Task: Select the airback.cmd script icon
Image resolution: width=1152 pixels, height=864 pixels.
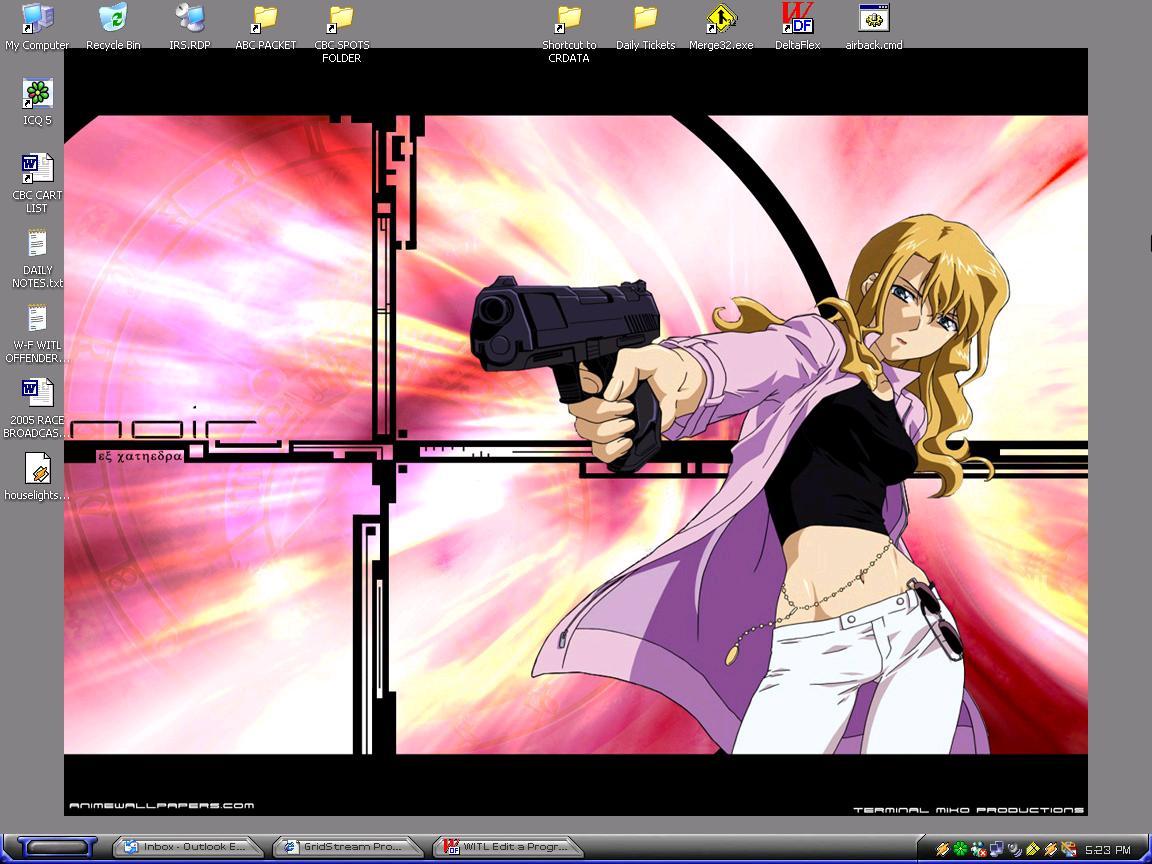Action: coord(873,19)
